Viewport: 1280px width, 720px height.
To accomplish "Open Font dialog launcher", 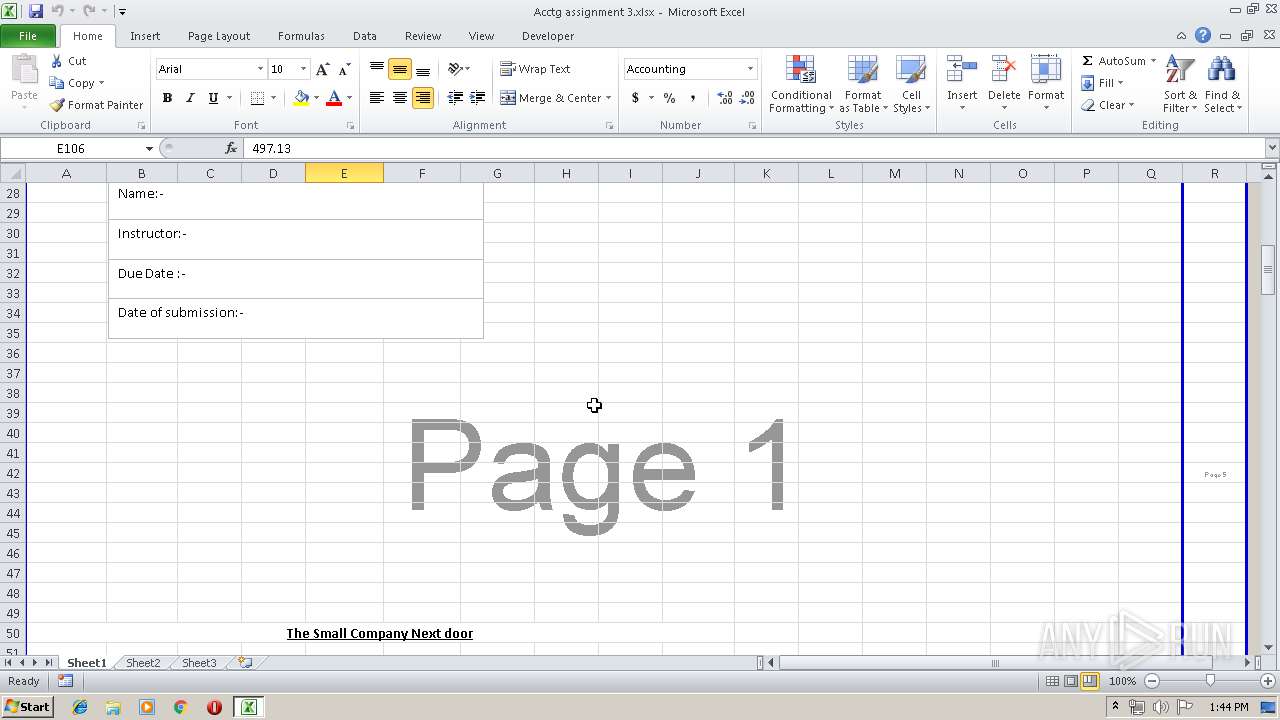I will pyautogui.click(x=350, y=126).
